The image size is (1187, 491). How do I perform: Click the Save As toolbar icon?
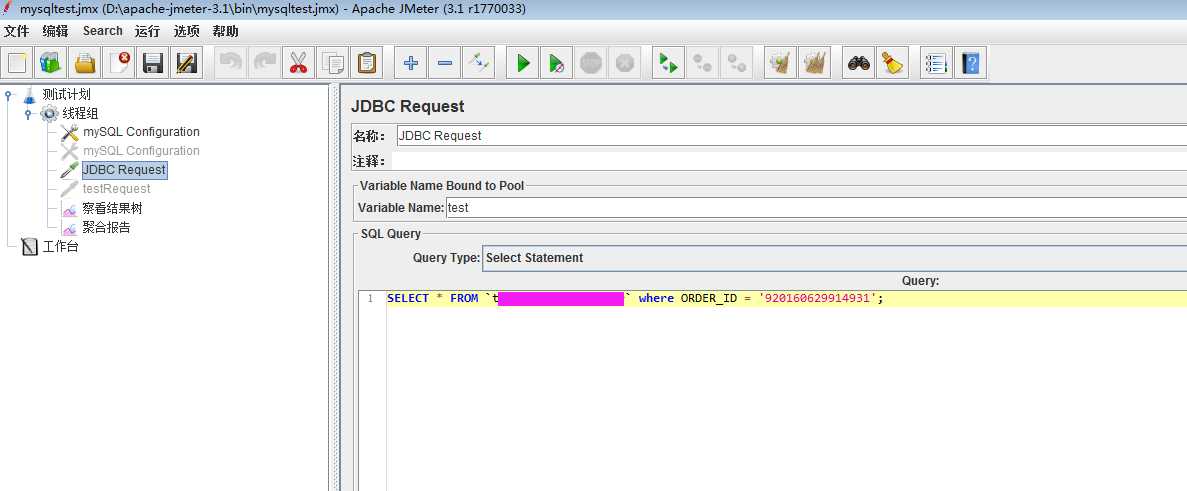tap(186, 63)
